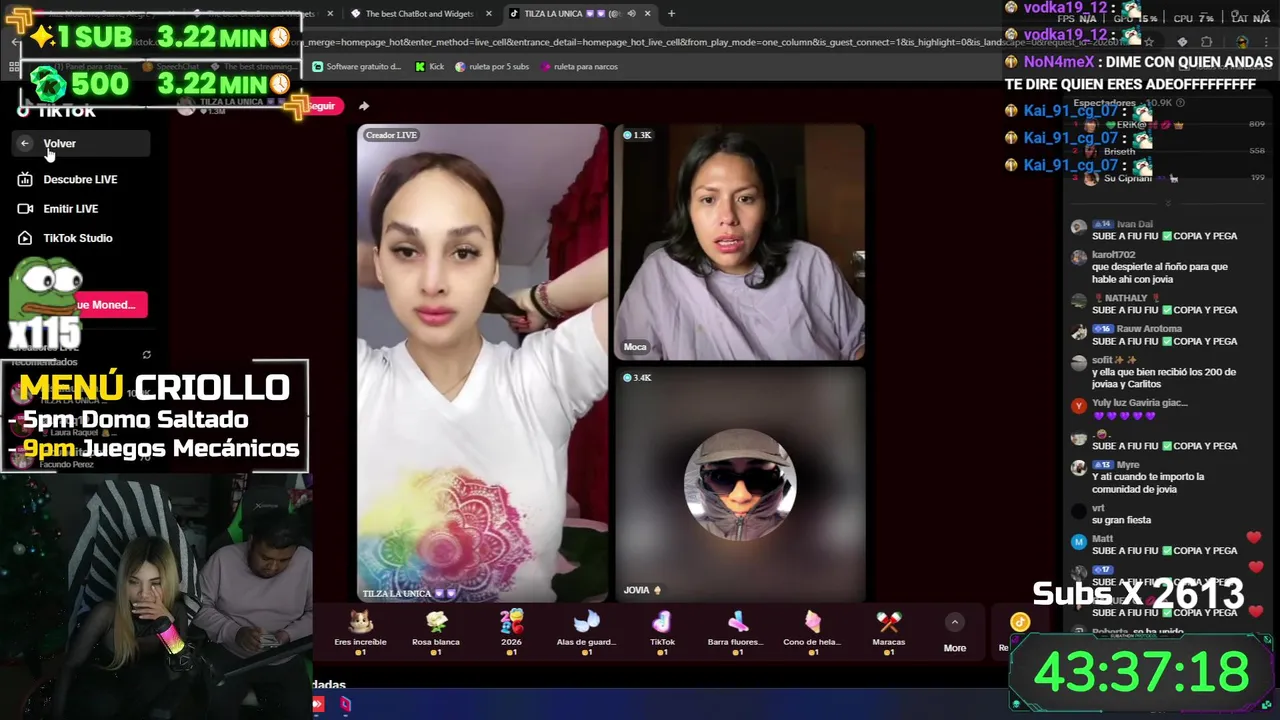
Task: Refresh the recomendados list
Action: (147, 355)
